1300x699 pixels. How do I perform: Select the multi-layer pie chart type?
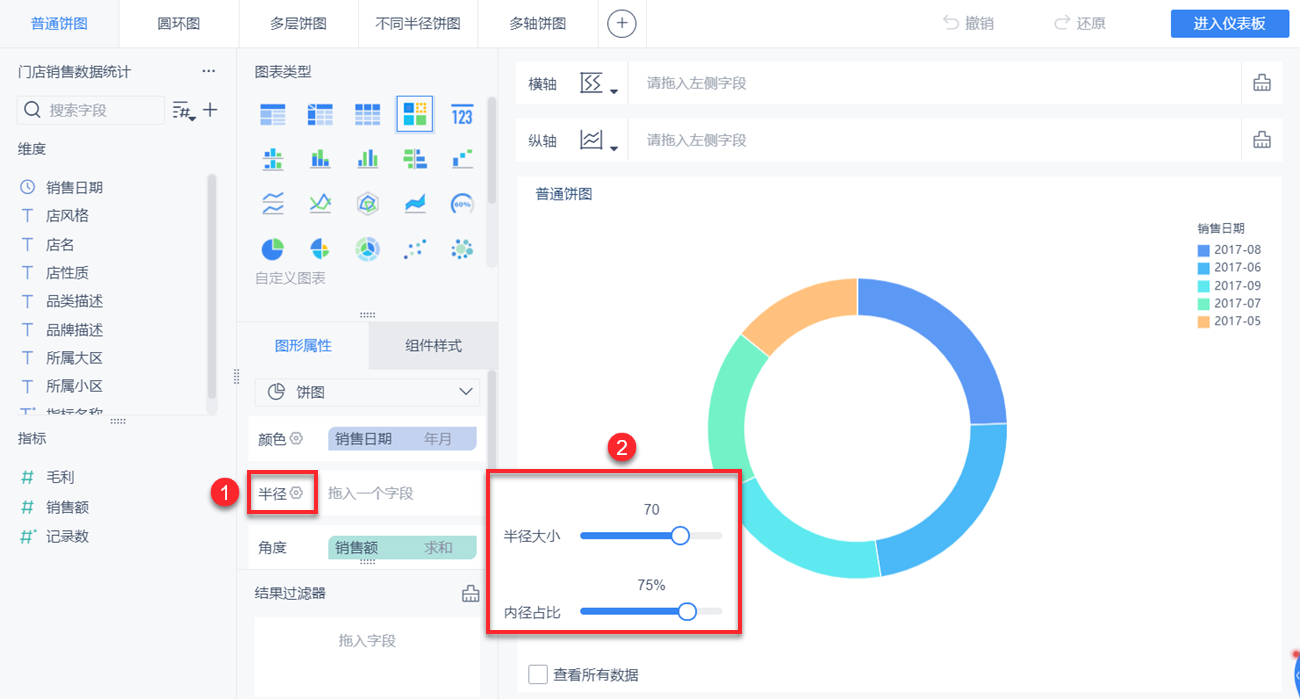[x=368, y=248]
